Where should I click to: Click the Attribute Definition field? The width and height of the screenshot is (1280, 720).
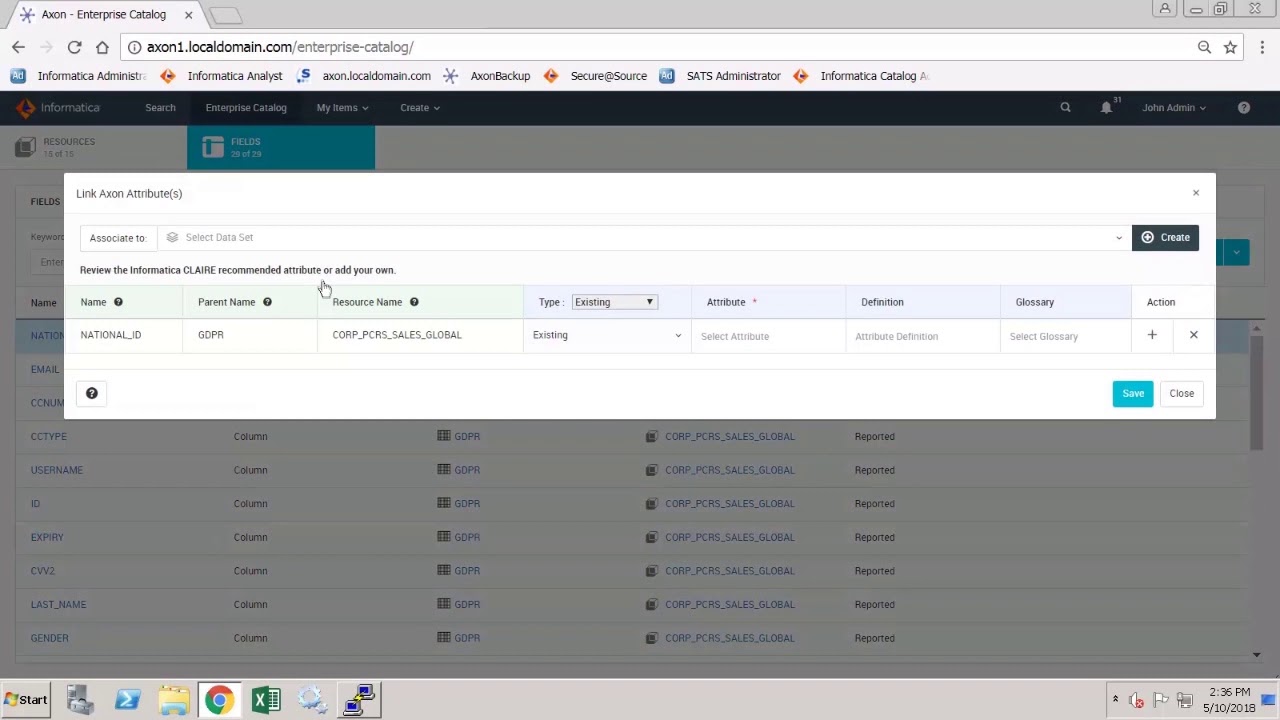922,336
